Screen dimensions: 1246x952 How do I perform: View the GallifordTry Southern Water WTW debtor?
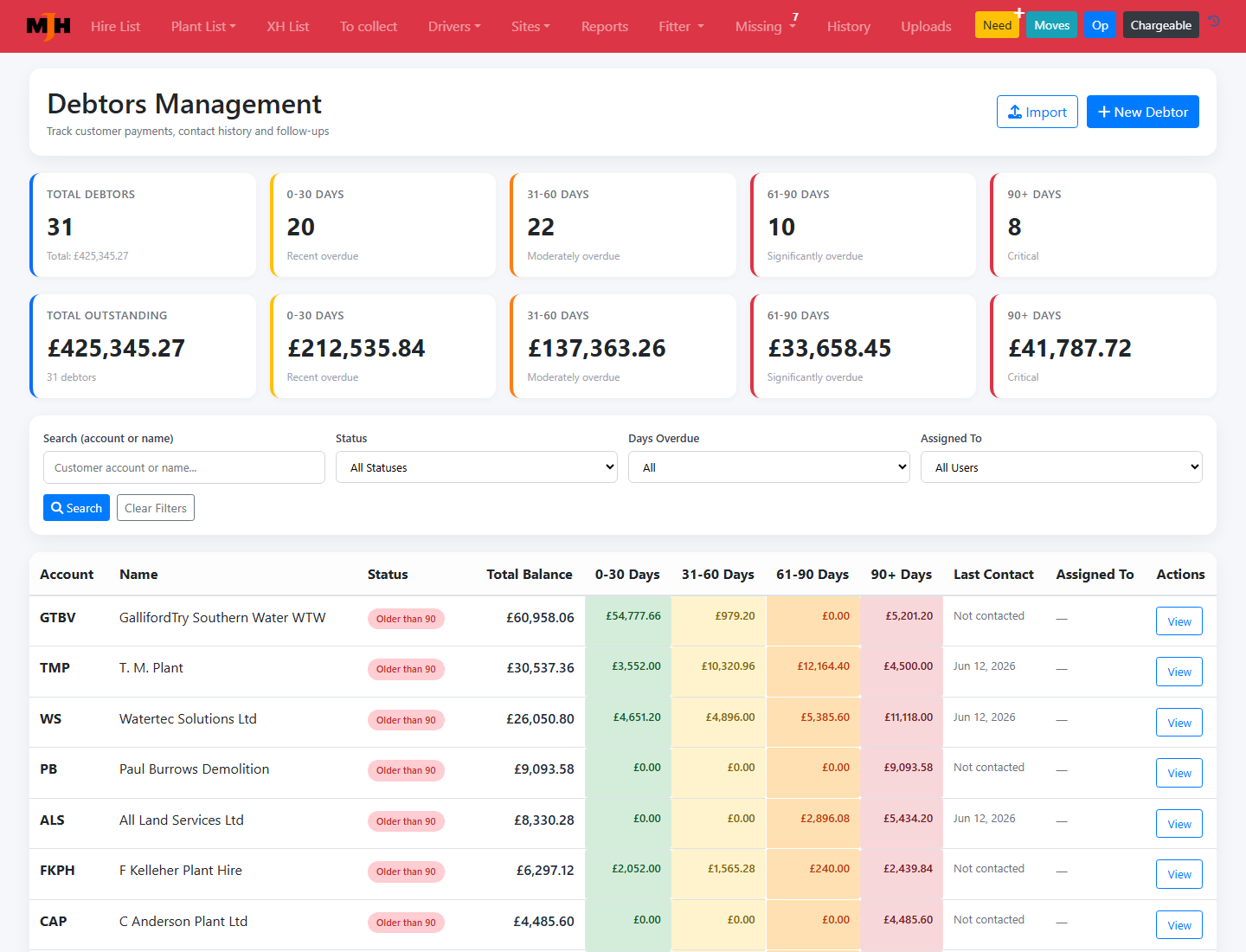point(1179,621)
